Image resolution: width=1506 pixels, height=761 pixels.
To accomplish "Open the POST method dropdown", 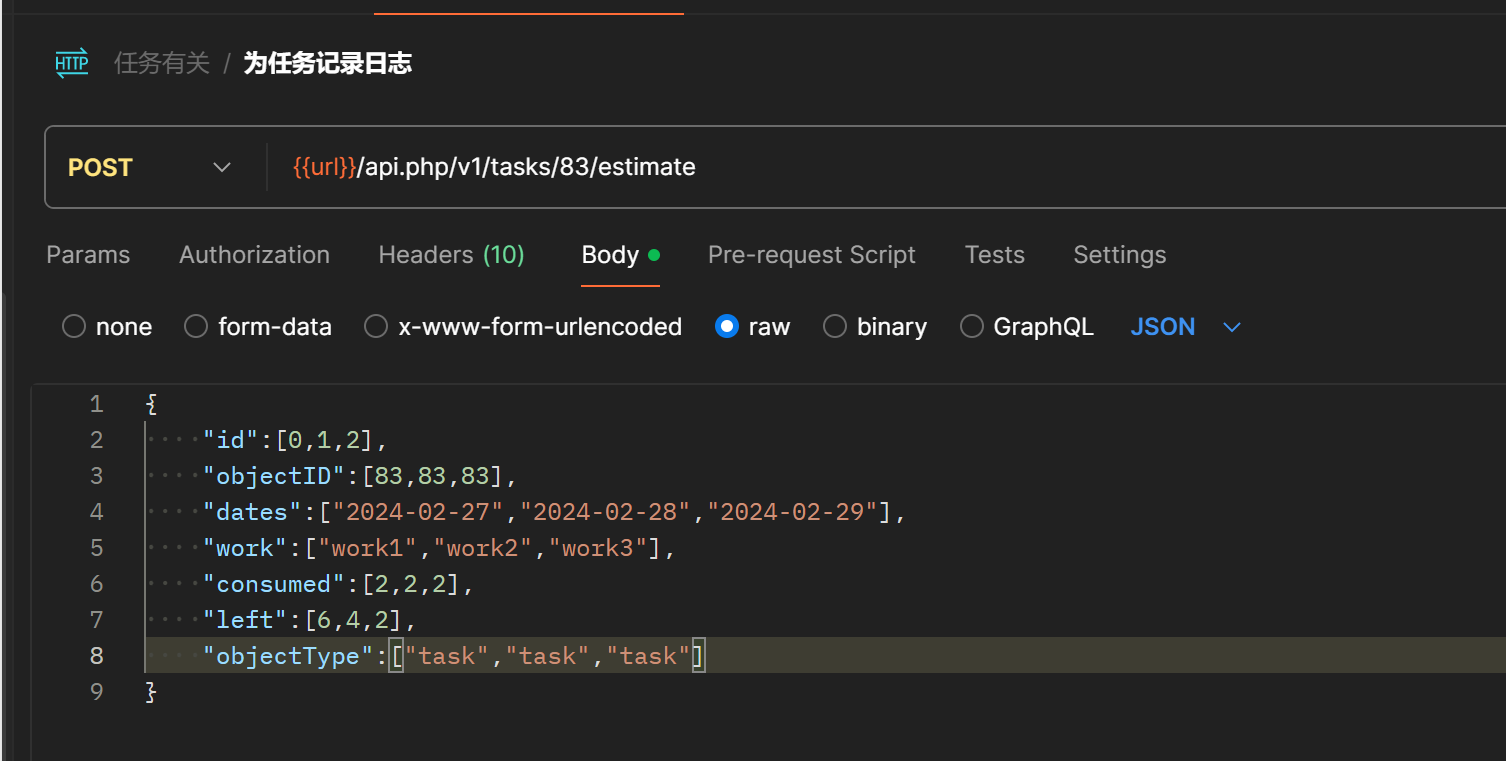I will click(x=150, y=167).
